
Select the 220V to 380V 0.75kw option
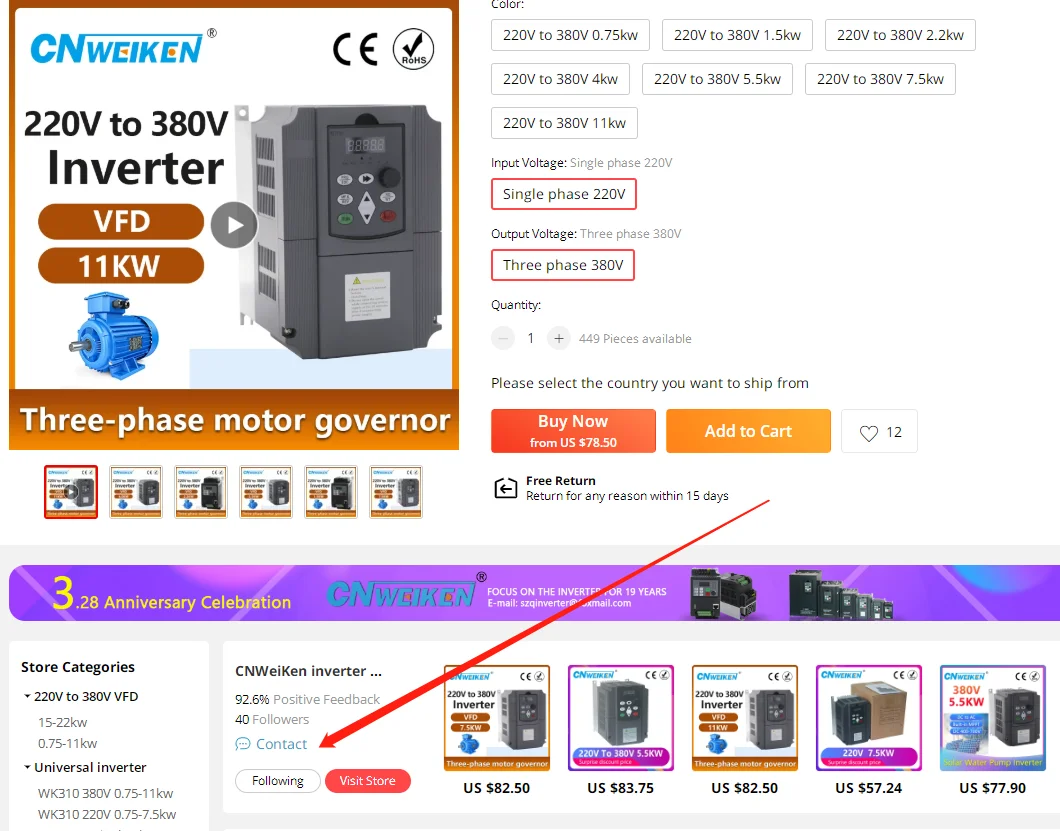point(570,35)
